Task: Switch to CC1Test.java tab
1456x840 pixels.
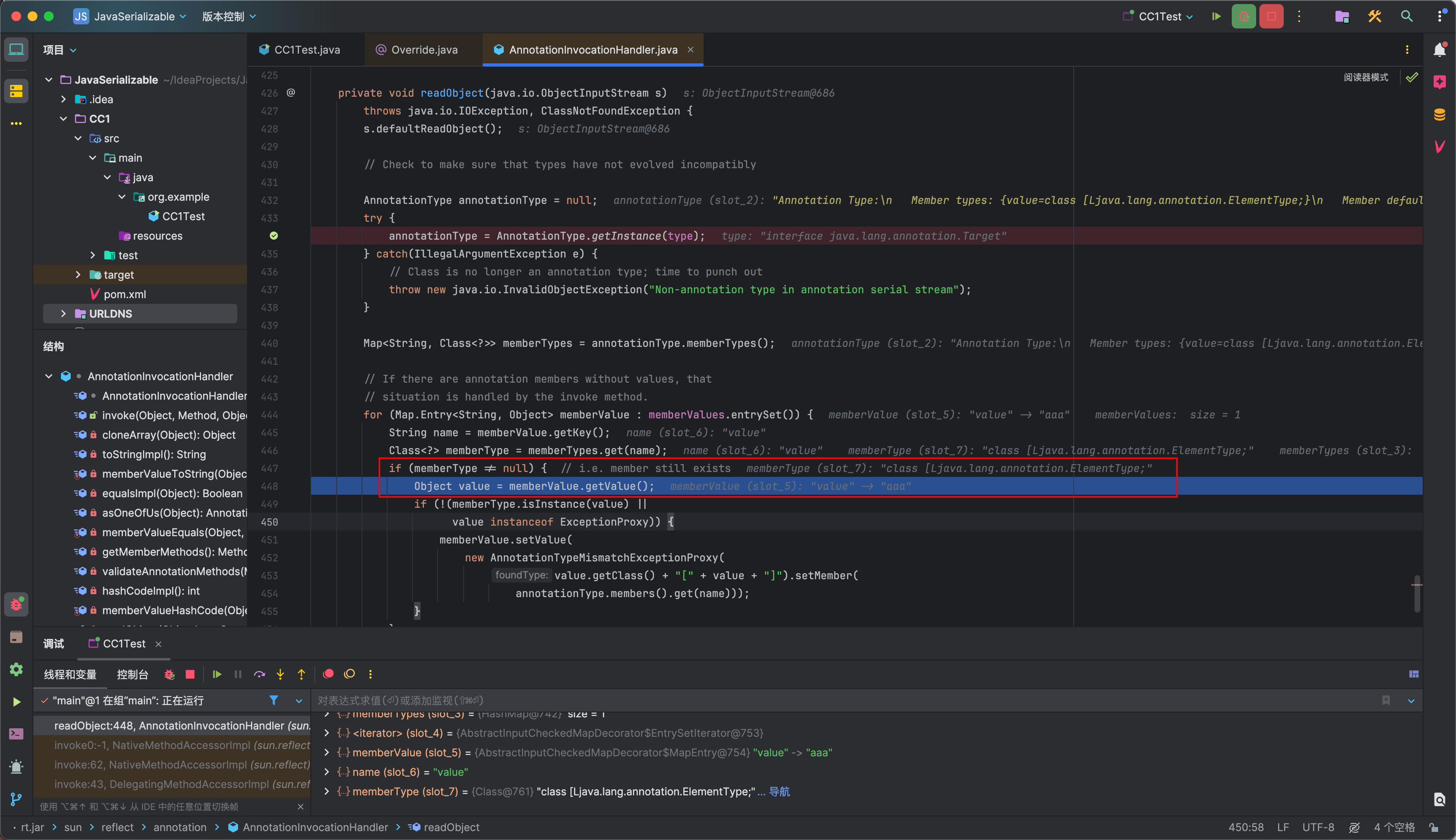Action: (300, 50)
